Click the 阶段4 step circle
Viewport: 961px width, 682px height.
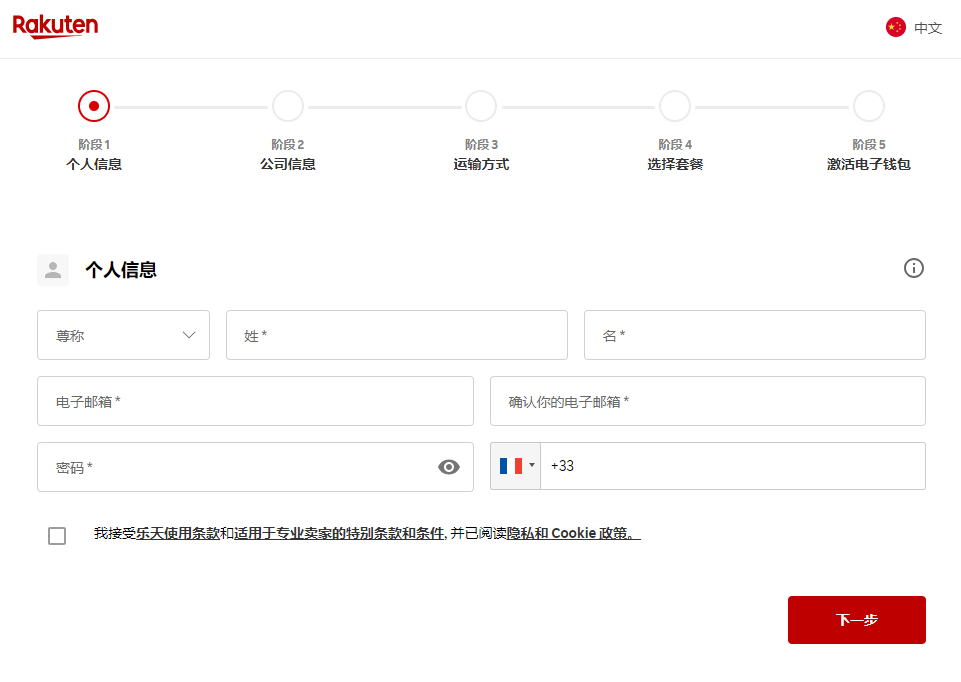click(x=674, y=105)
